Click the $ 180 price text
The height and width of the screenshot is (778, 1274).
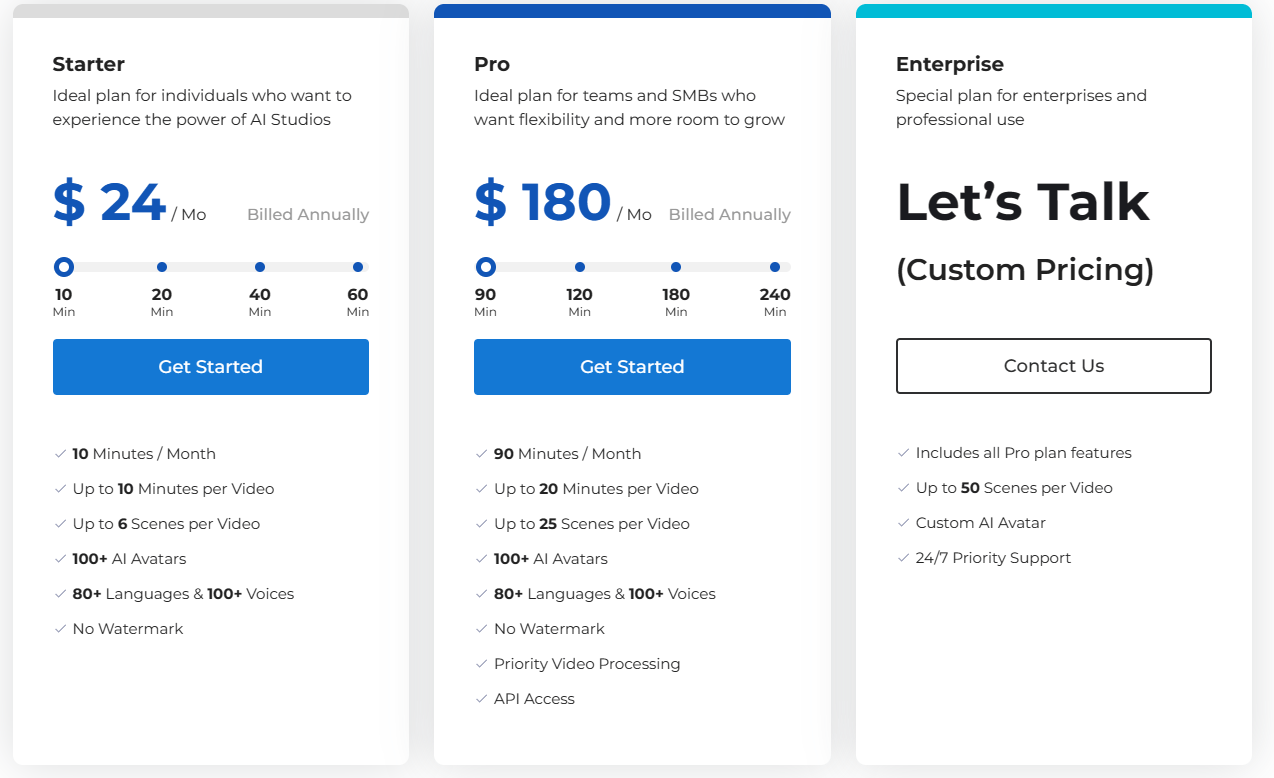coord(542,202)
